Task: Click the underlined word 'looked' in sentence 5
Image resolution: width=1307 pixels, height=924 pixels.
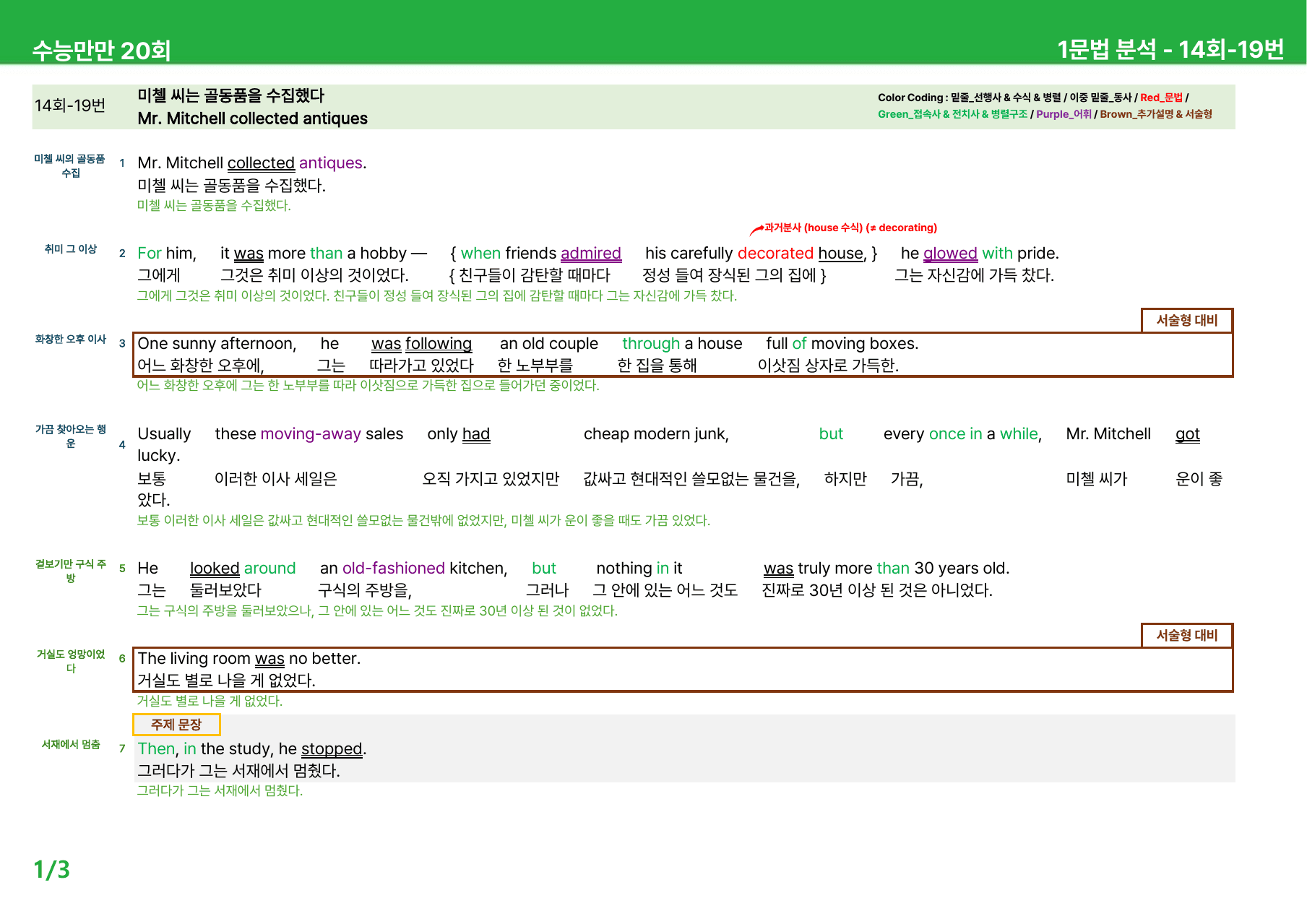Action: click(x=215, y=569)
